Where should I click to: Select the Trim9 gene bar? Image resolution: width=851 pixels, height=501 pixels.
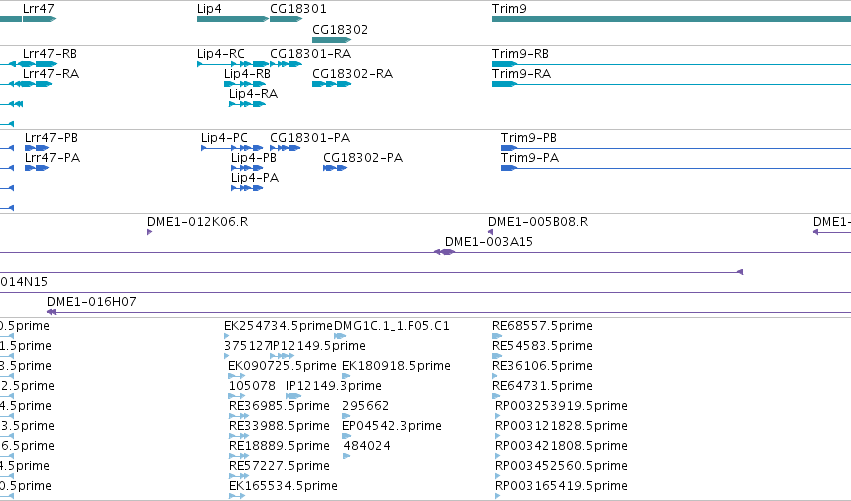671,19
